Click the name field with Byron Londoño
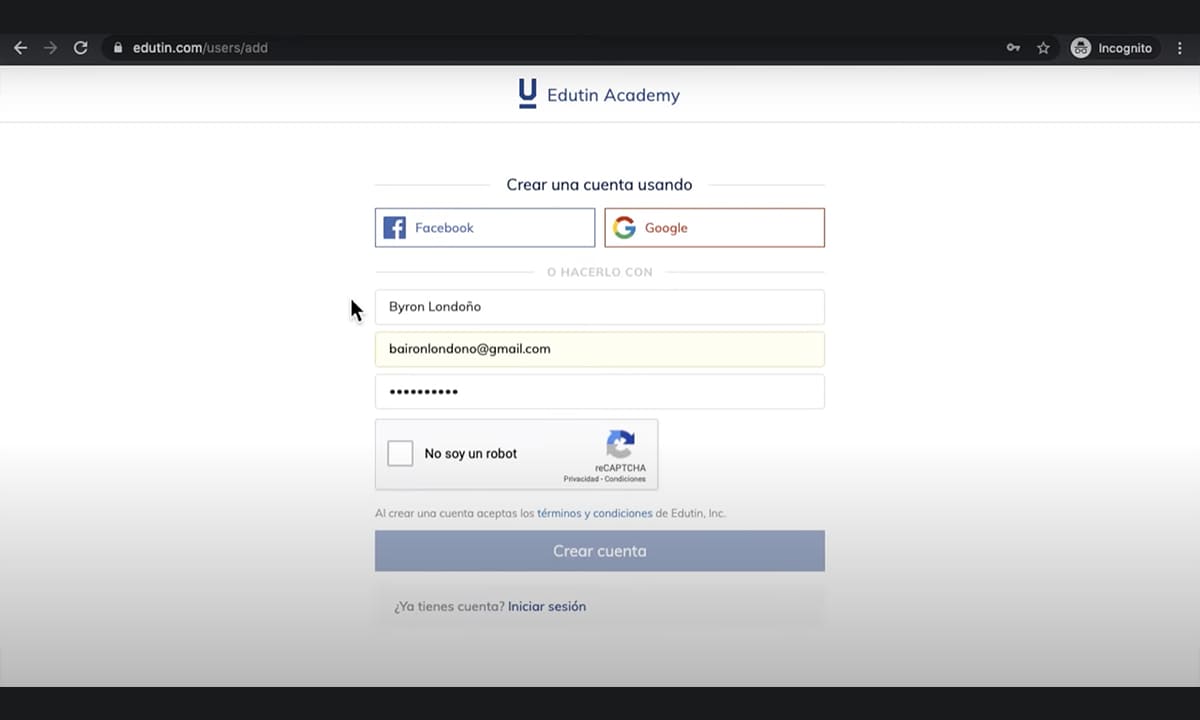 tap(600, 307)
